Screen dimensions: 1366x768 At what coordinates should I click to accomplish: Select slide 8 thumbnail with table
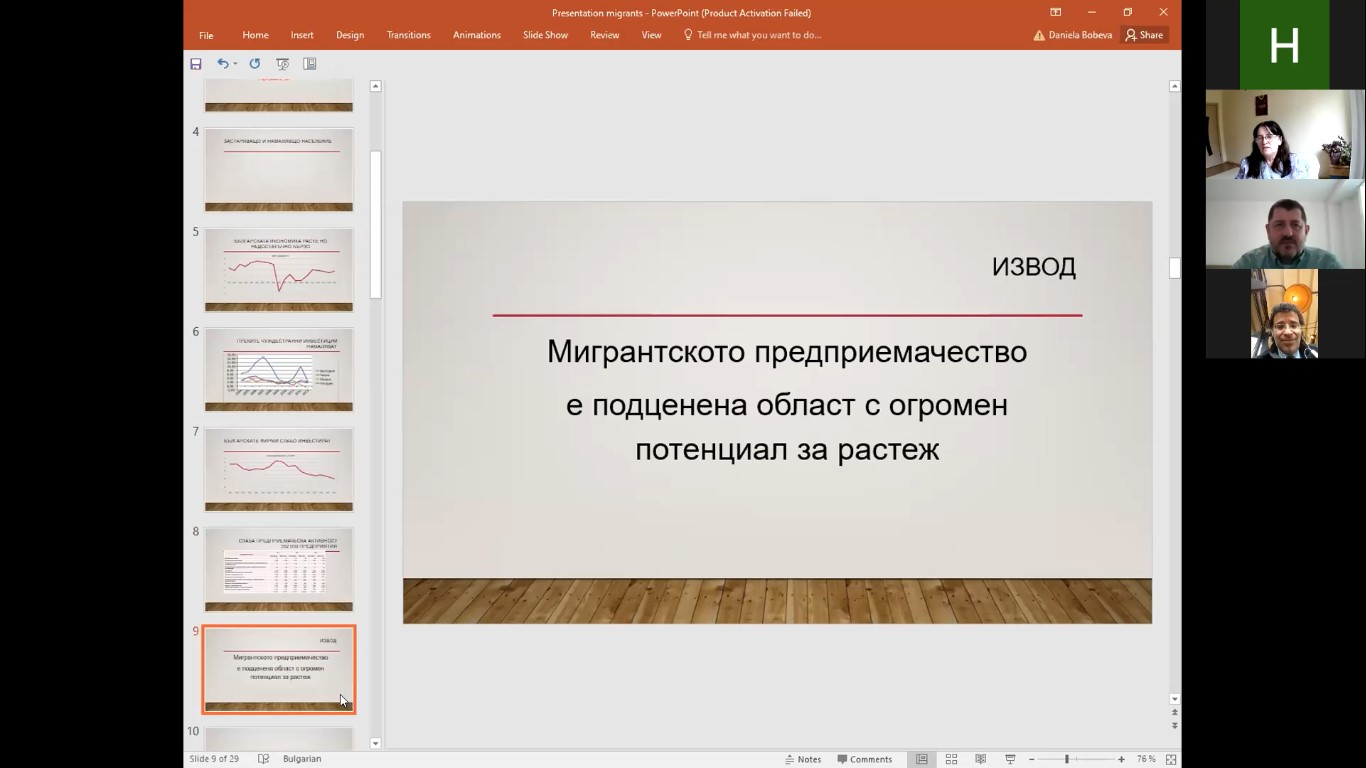(279, 570)
